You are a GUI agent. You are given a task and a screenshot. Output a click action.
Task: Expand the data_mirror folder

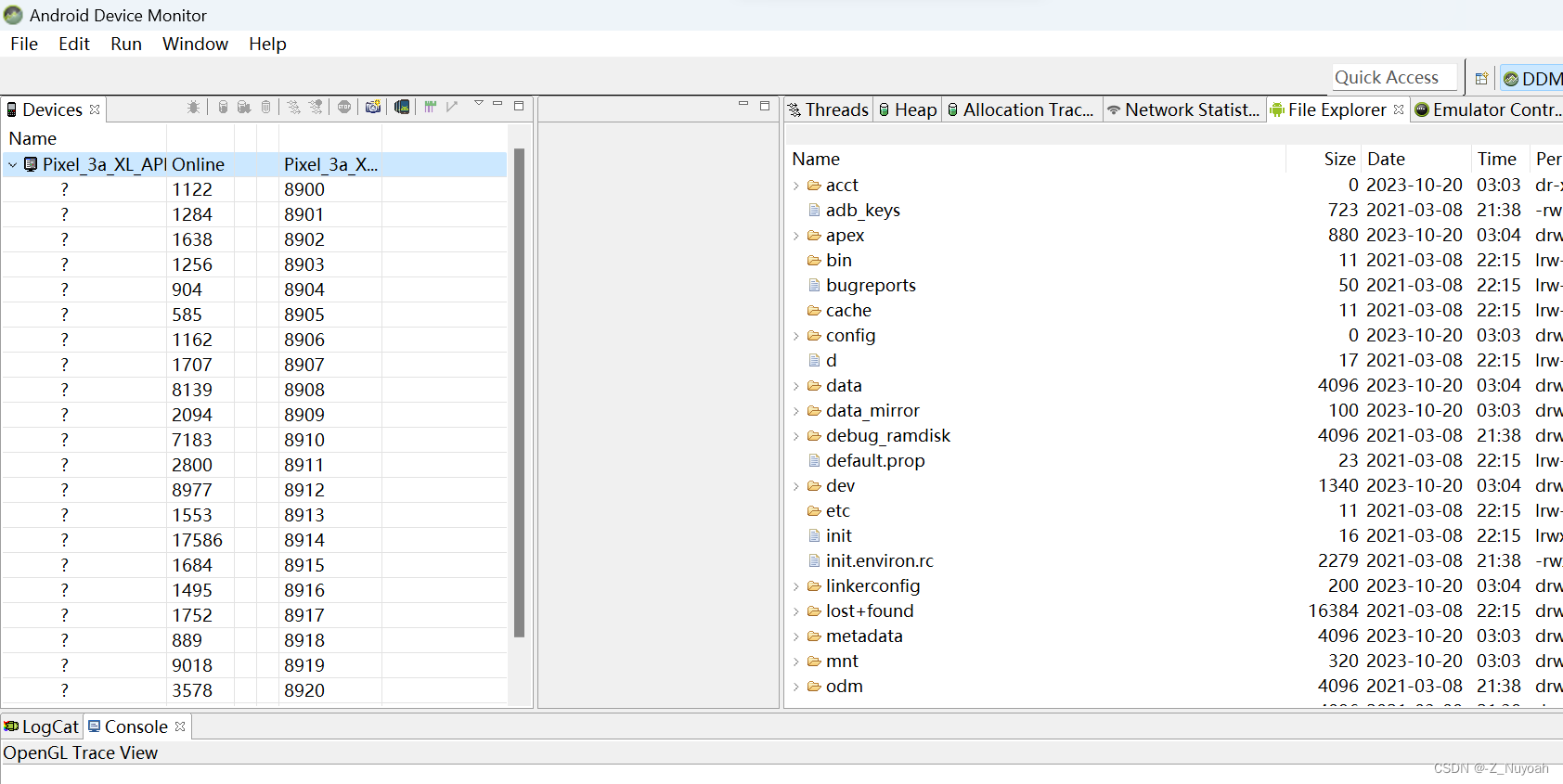point(796,411)
